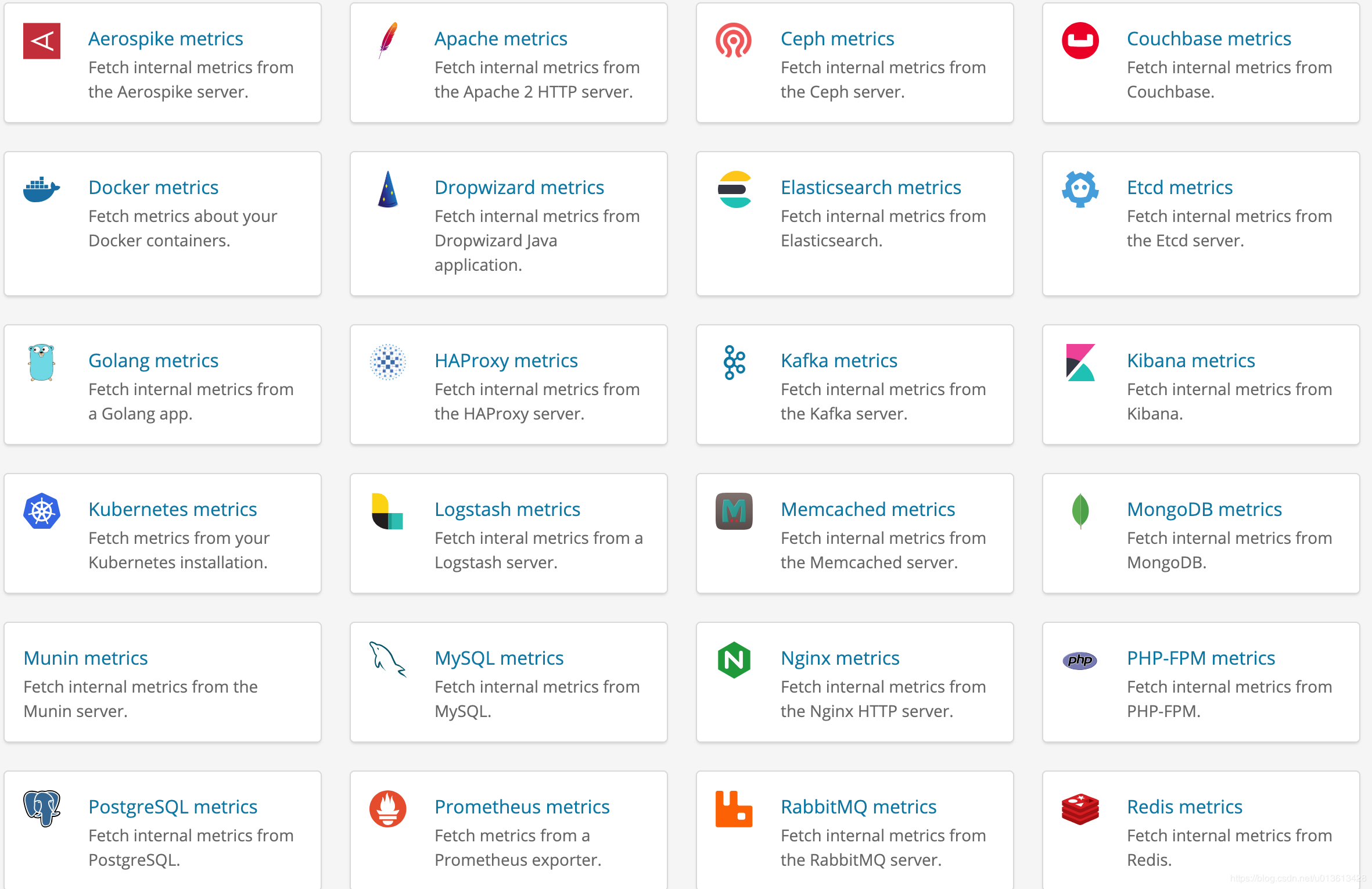This screenshot has height=889, width=1372.
Task: Click the Nginx green hexagon icon
Action: [734, 660]
